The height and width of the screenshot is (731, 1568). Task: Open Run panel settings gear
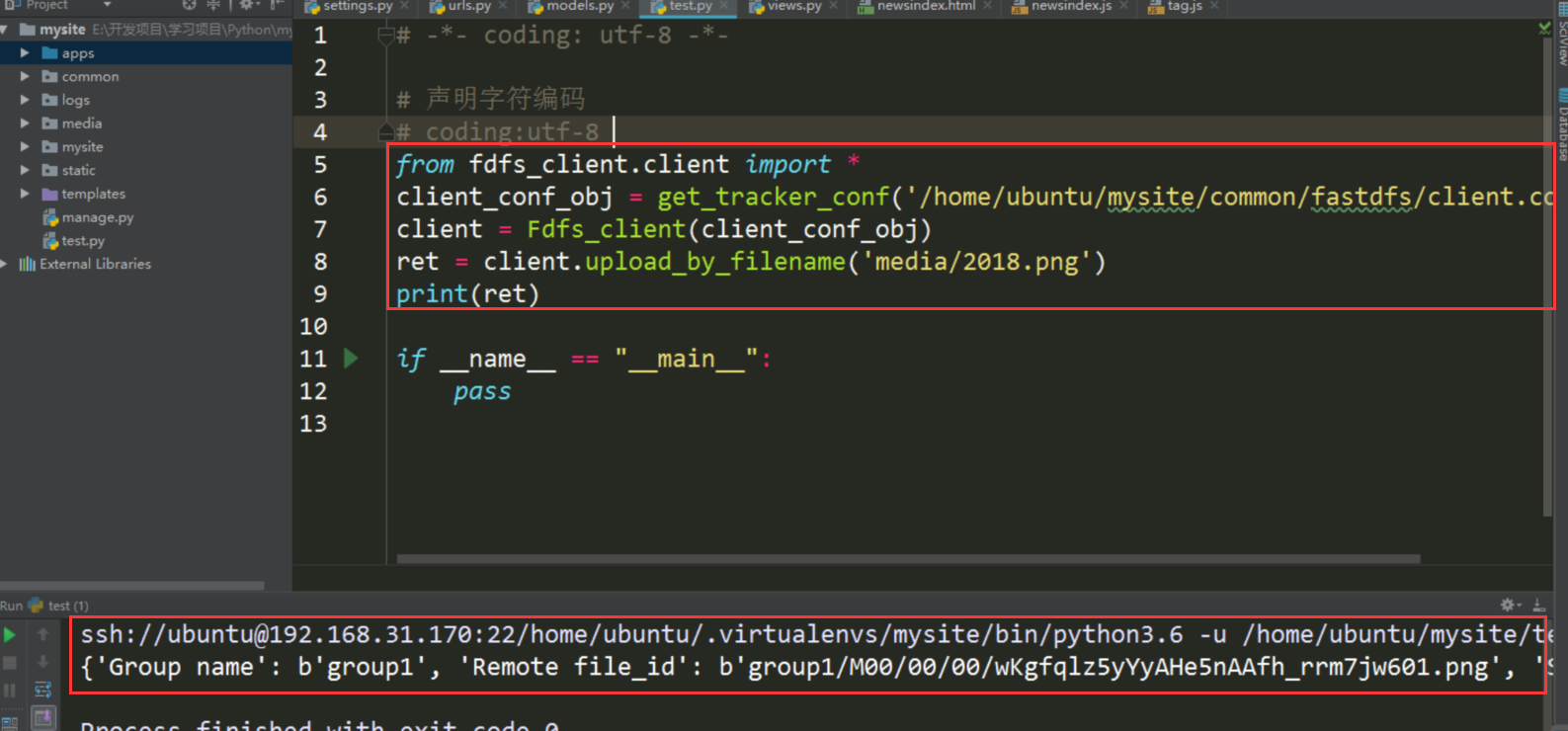coord(1509,605)
